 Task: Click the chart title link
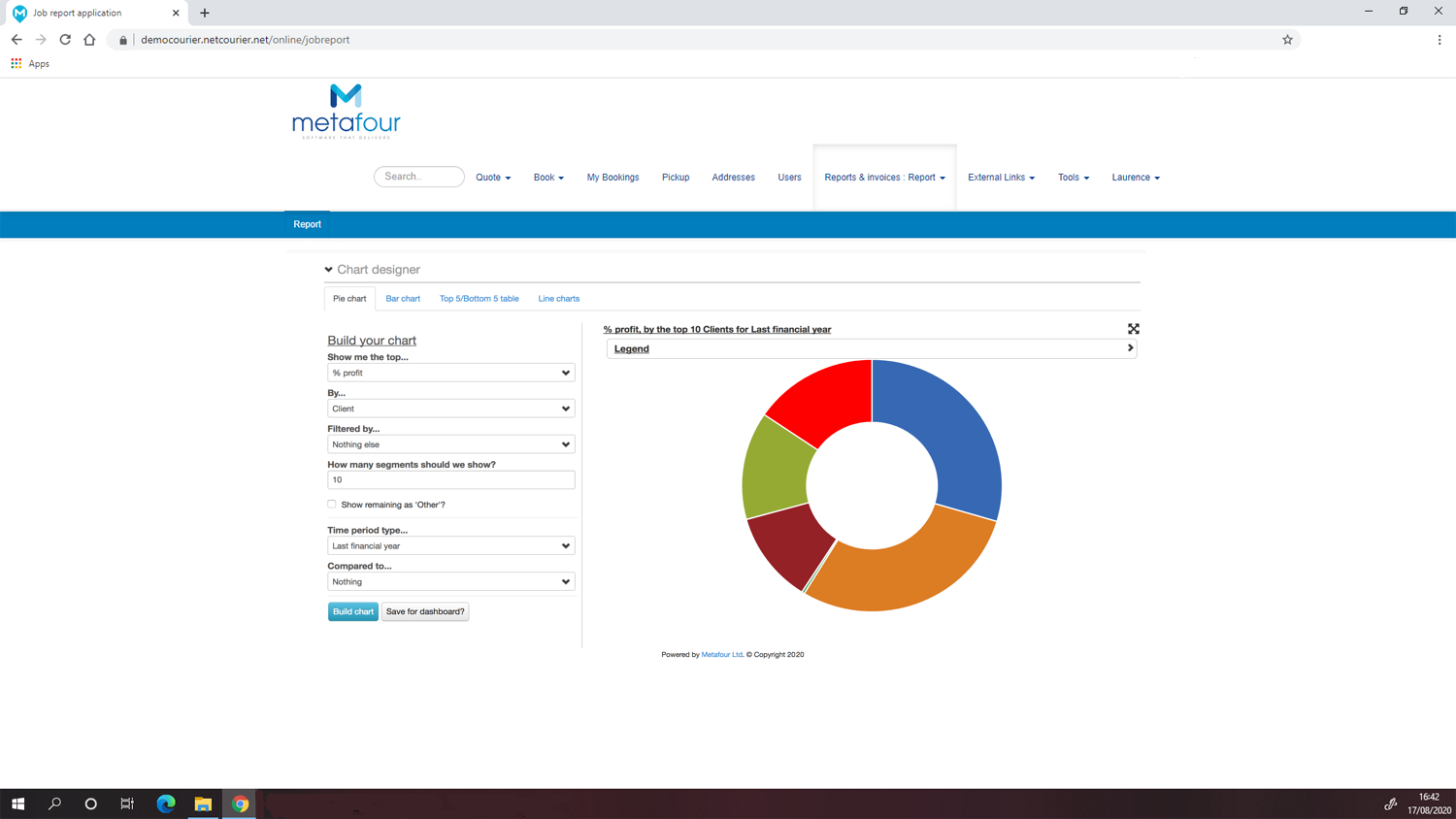click(717, 330)
